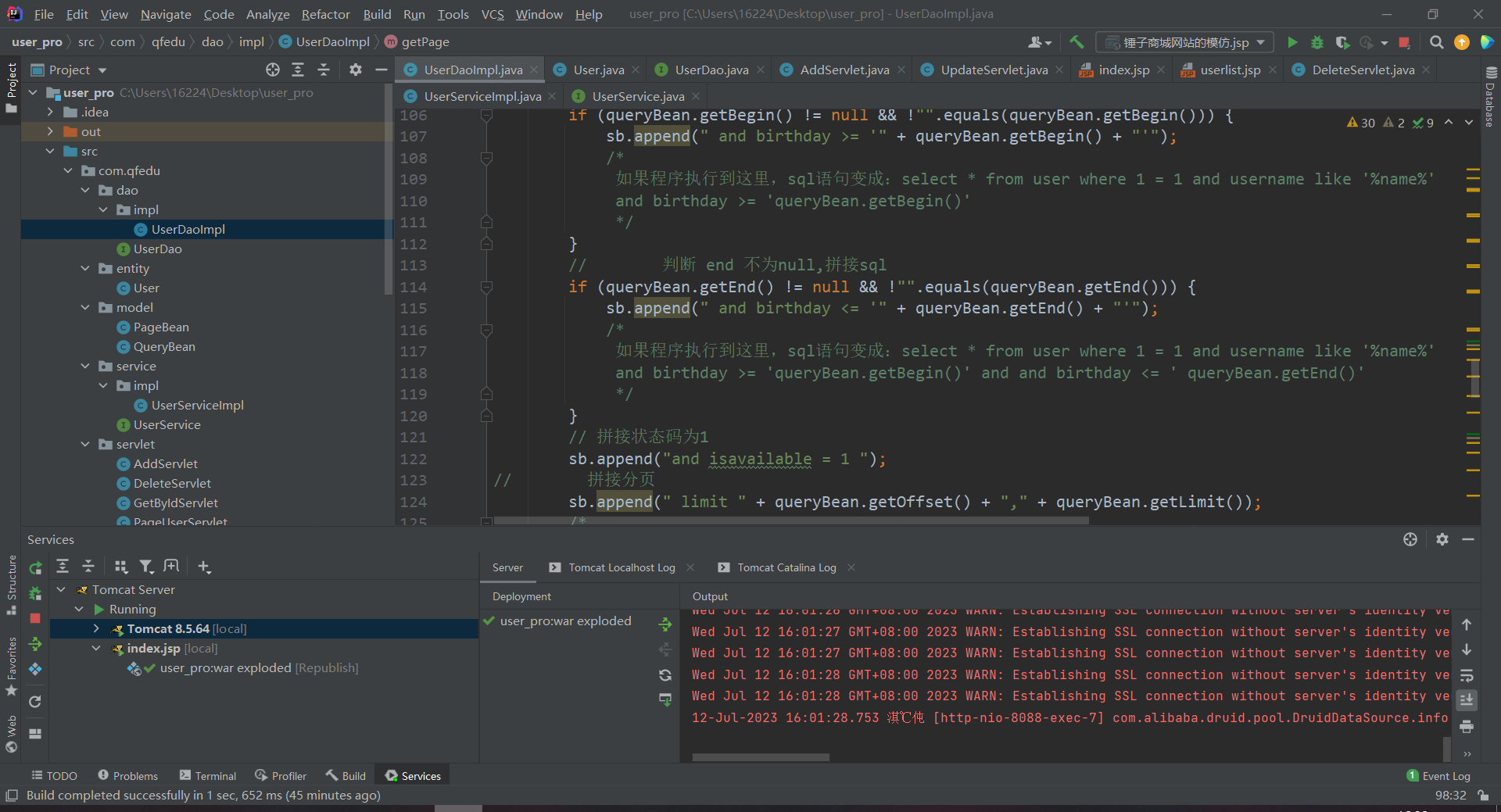The height and width of the screenshot is (812, 1501).
Task: Toggle the Web tool window side button
Action: [x=11, y=733]
